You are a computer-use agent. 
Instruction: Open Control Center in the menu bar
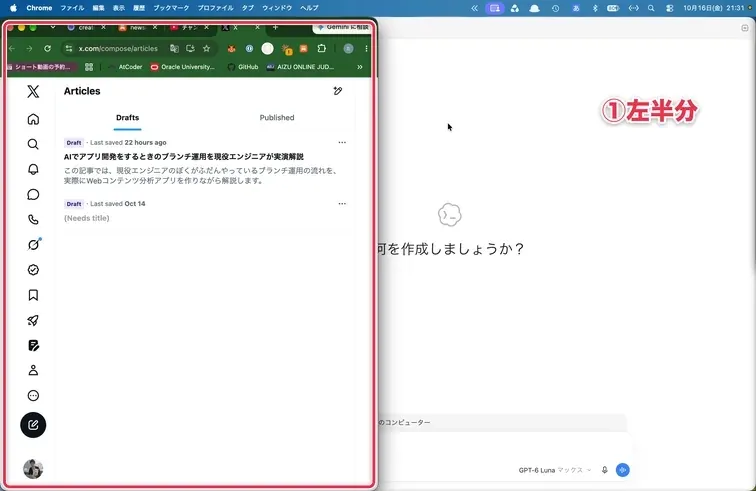(670, 8)
